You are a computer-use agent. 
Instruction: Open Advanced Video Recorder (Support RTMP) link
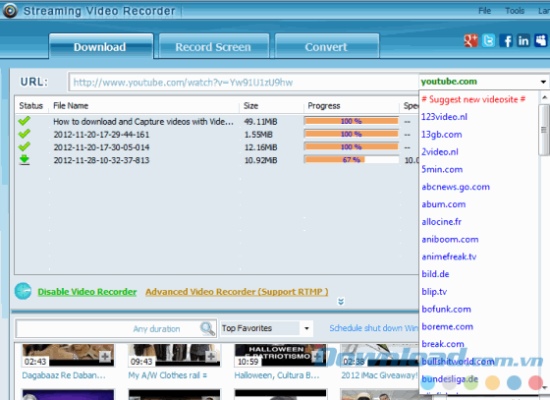click(237, 292)
